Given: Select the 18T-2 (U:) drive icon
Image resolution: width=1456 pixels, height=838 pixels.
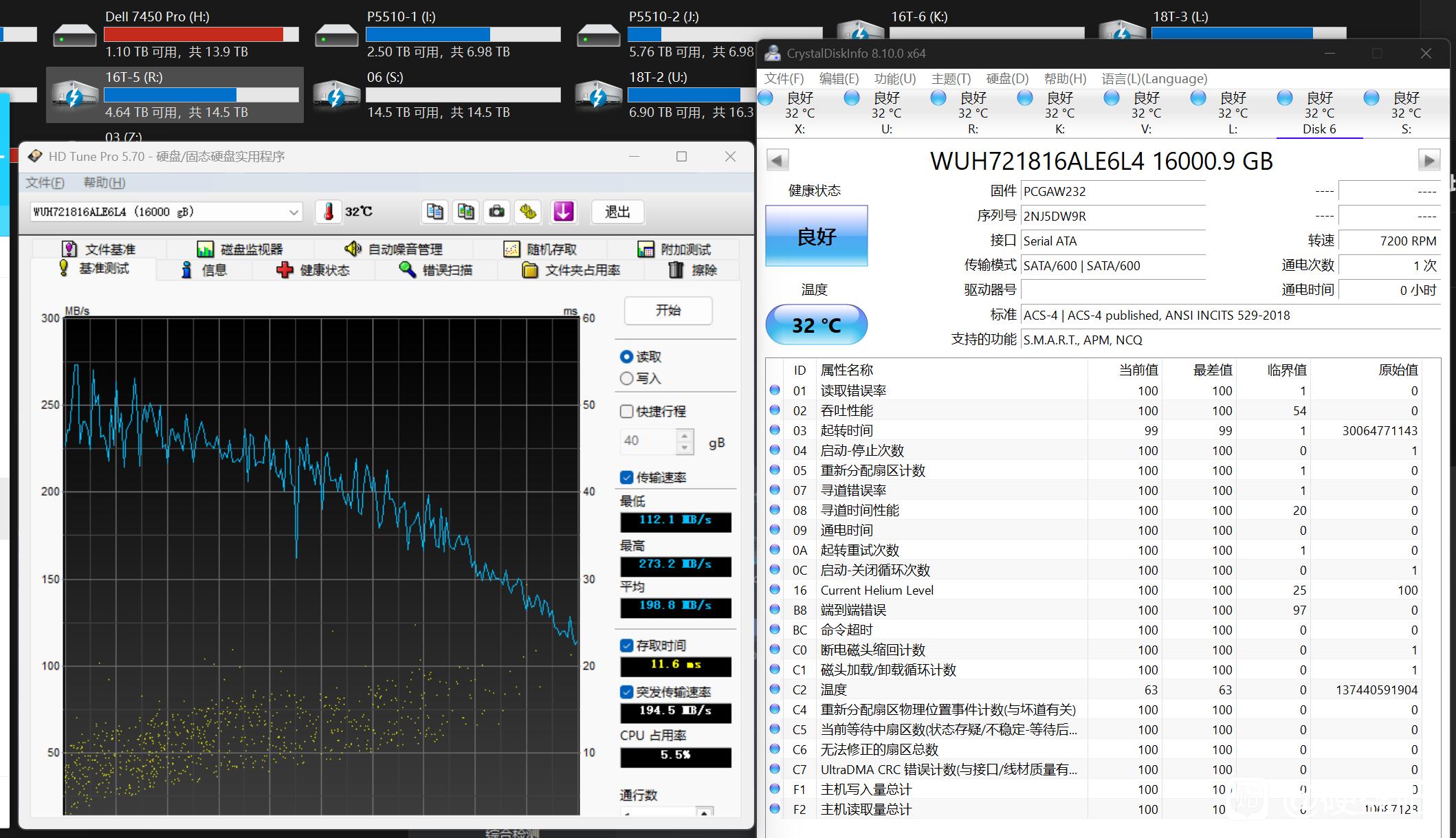Looking at the screenshot, I should [x=597, y=96].
